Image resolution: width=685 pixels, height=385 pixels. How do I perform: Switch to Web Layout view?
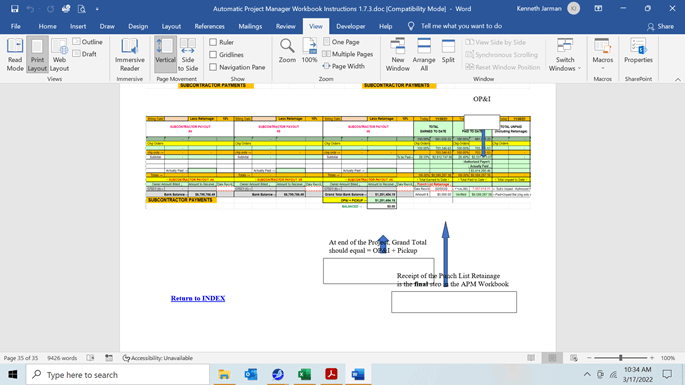coord(59,55)
